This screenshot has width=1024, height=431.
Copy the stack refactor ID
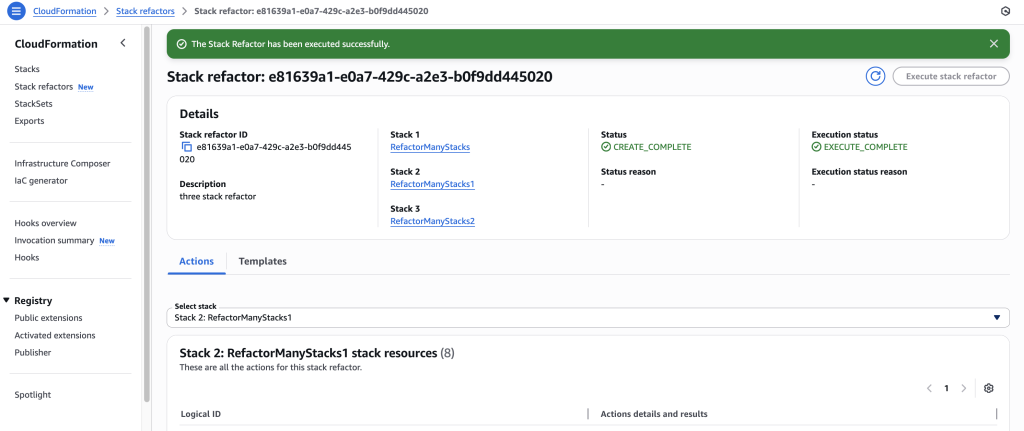click(187, 147)
